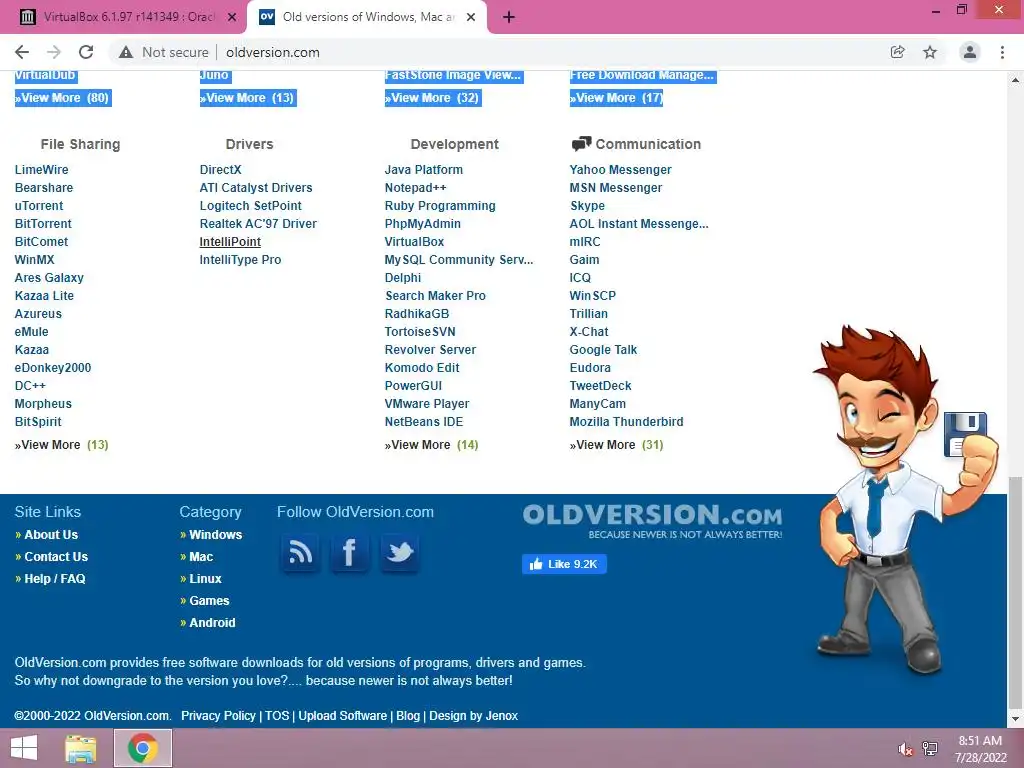Open the Twitter bird icon
Image resolution: width=1024 pixels, height=768 pixels.
pyautogui.click(x=400, y=552)
